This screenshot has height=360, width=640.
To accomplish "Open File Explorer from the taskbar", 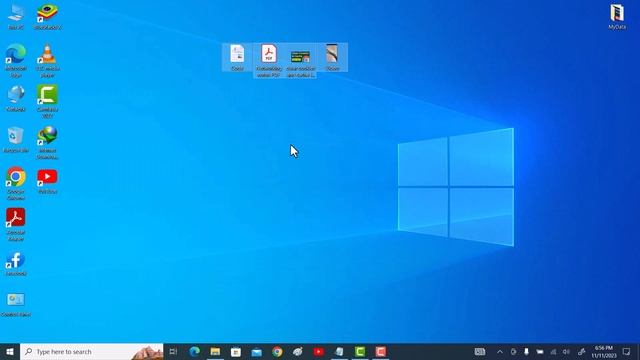I will click(x=215, y=351).
